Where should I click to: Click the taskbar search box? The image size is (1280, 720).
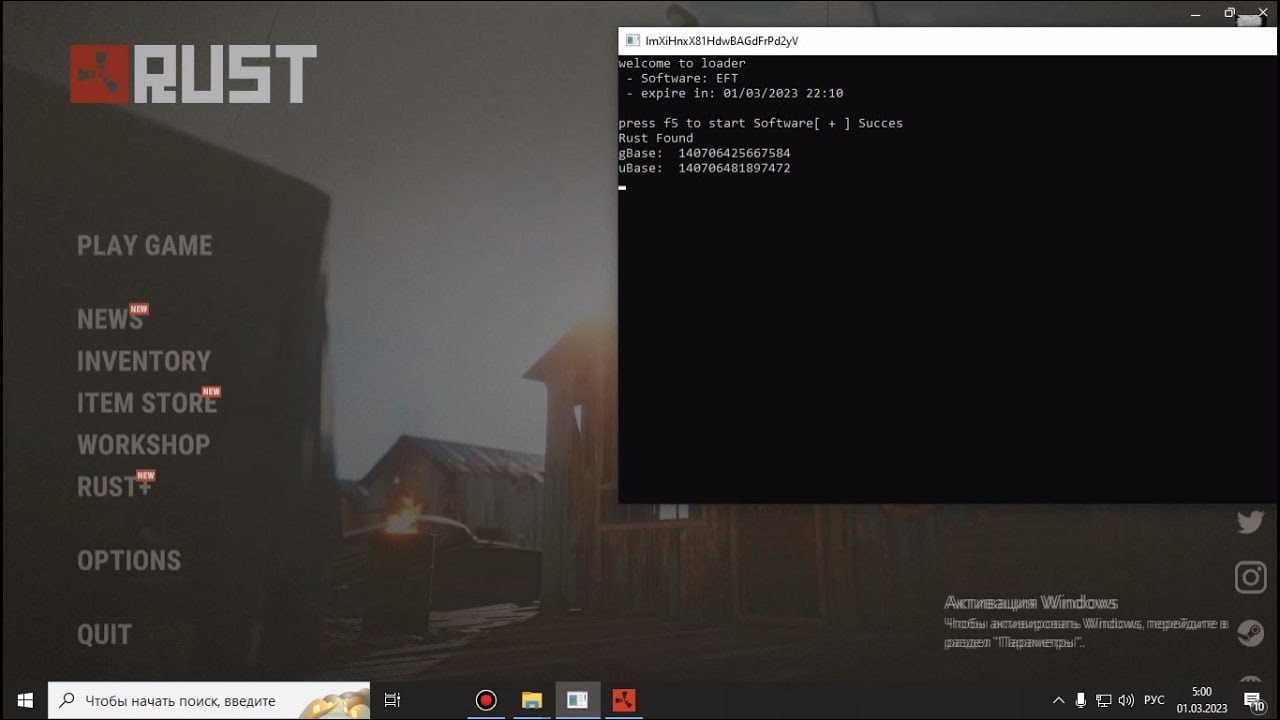(x=209, y=700)
